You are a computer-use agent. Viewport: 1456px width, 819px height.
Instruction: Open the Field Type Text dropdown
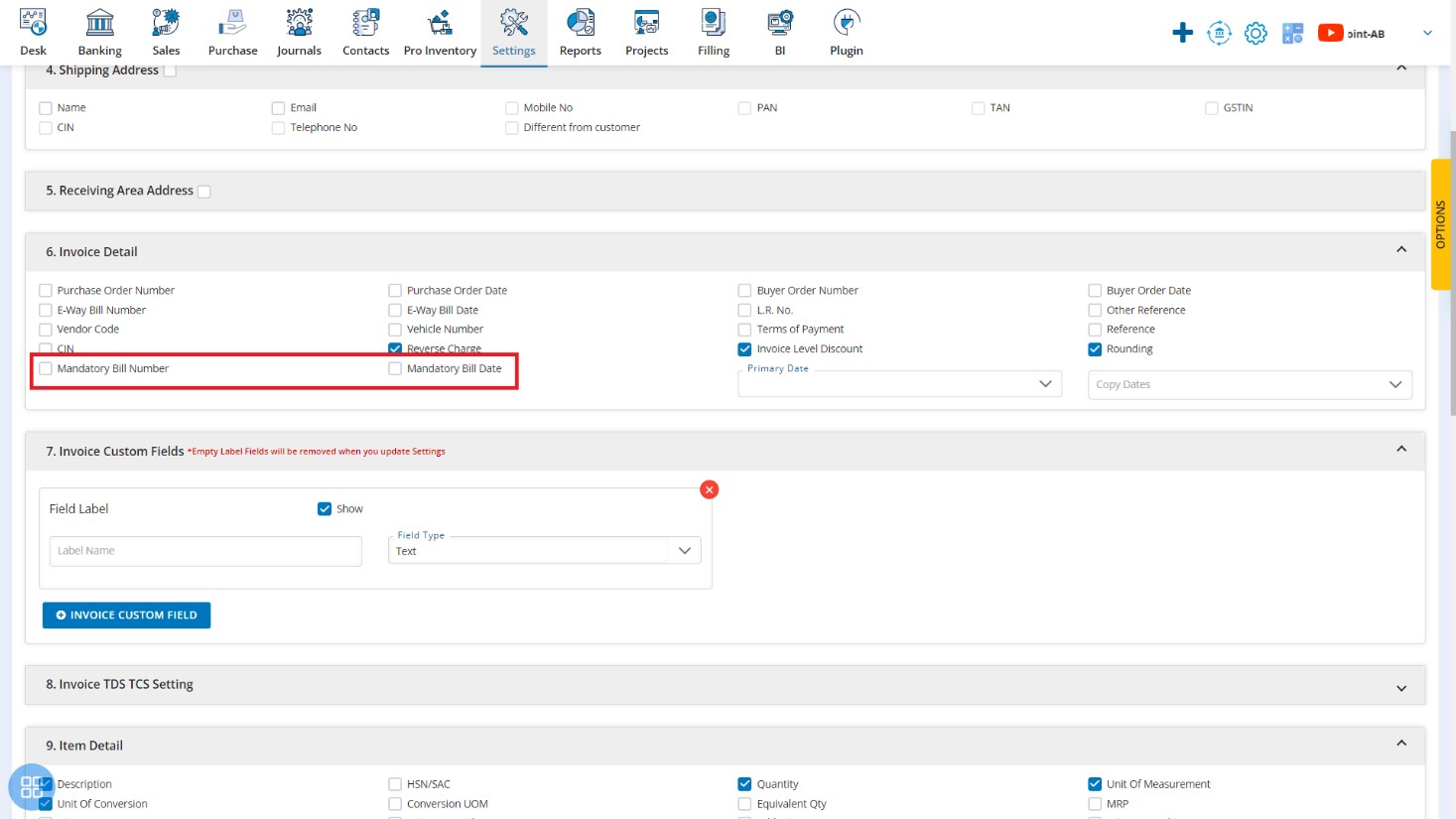coord(544,551)
